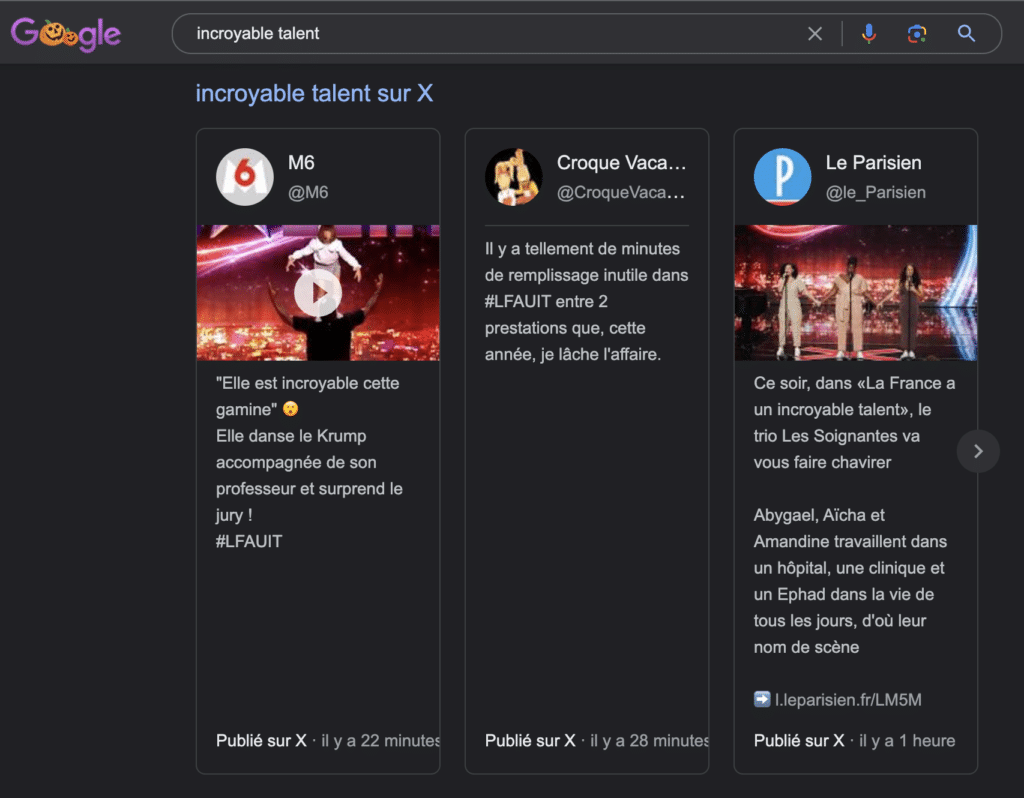This screenshot has height=798, width=1024.
Task: Click 'il y a 22 minutes' timestamp
Action: (x=380, y=741)
